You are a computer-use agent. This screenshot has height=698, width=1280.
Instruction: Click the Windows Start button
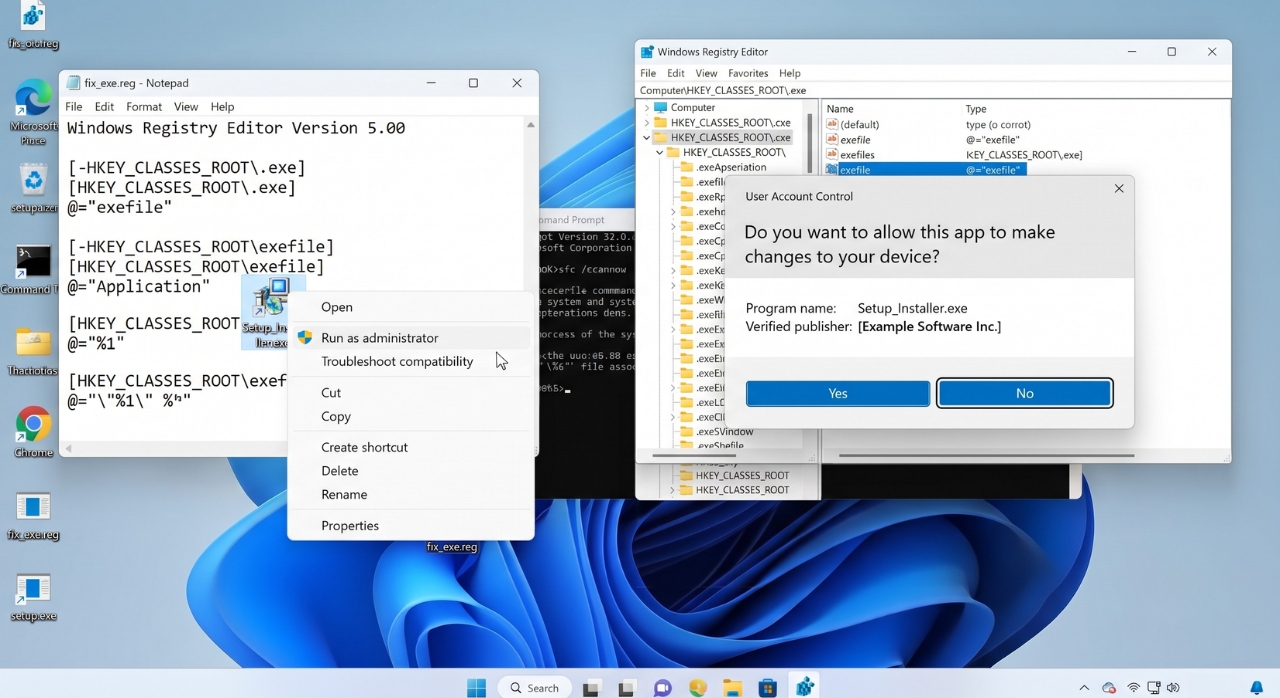(476, 687)
